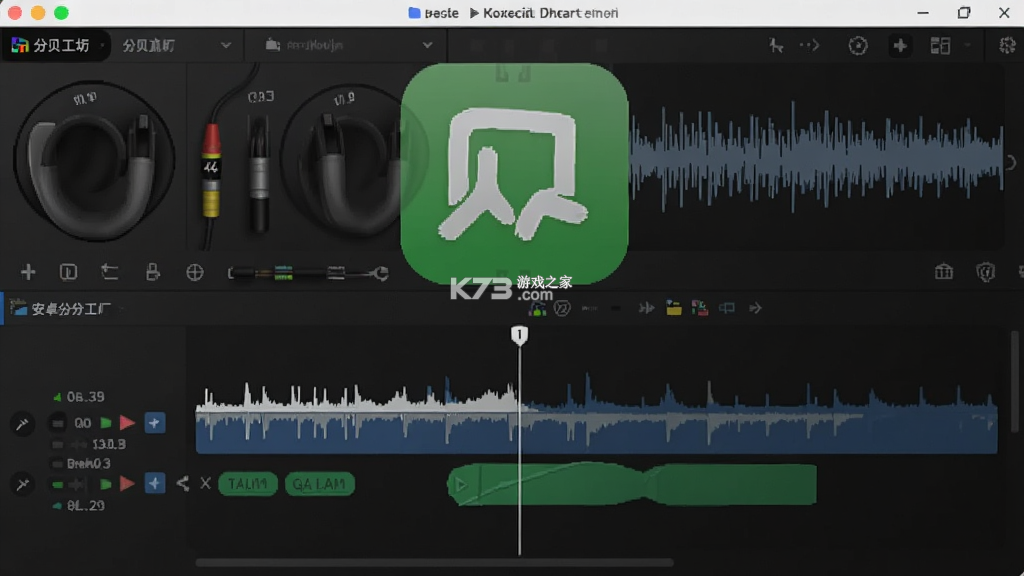Select the 安卓分分工厂 track folder tab

point(60,308)
